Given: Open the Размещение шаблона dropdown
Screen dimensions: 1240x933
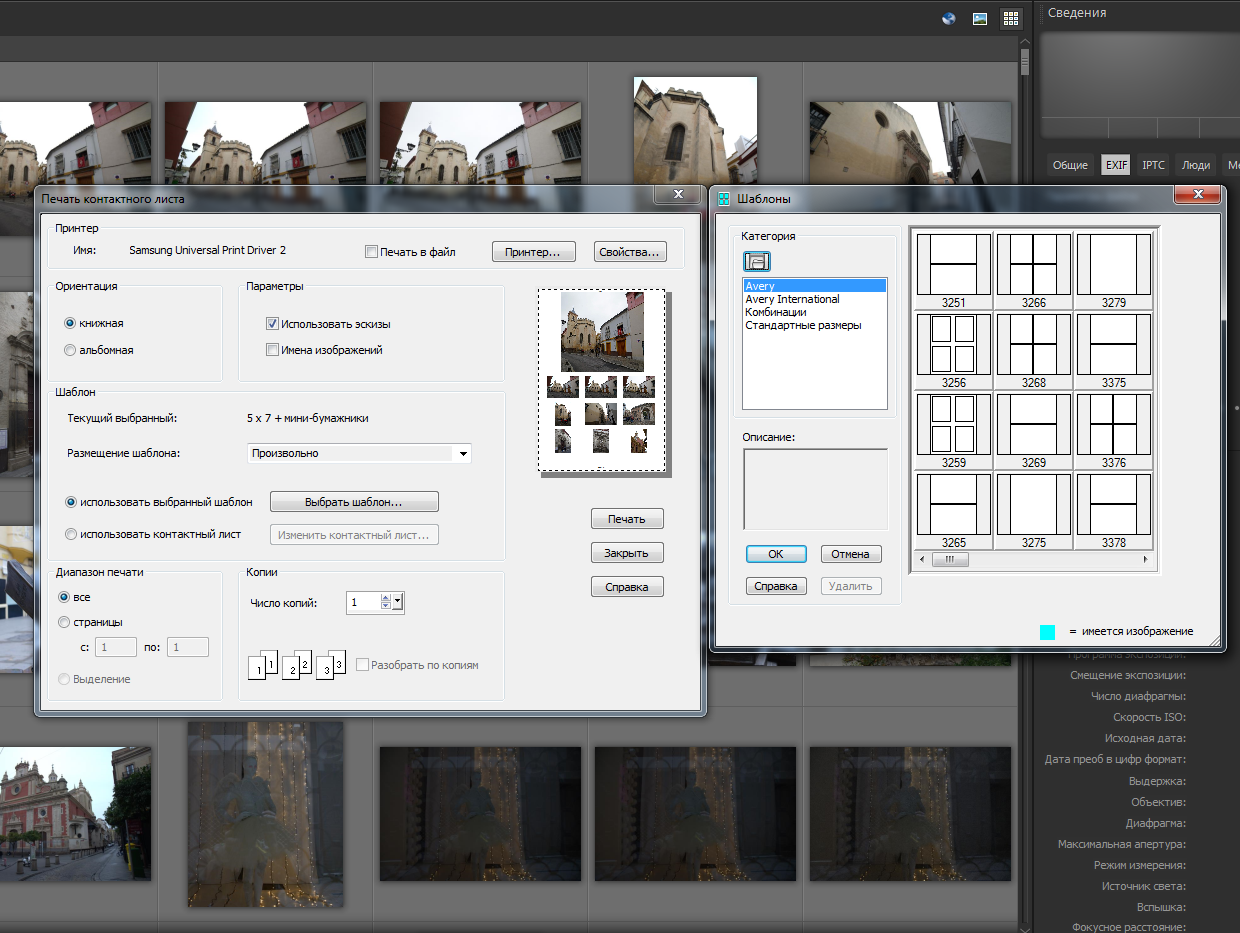Looking at the screenshot, I should (x=462, y=453).
